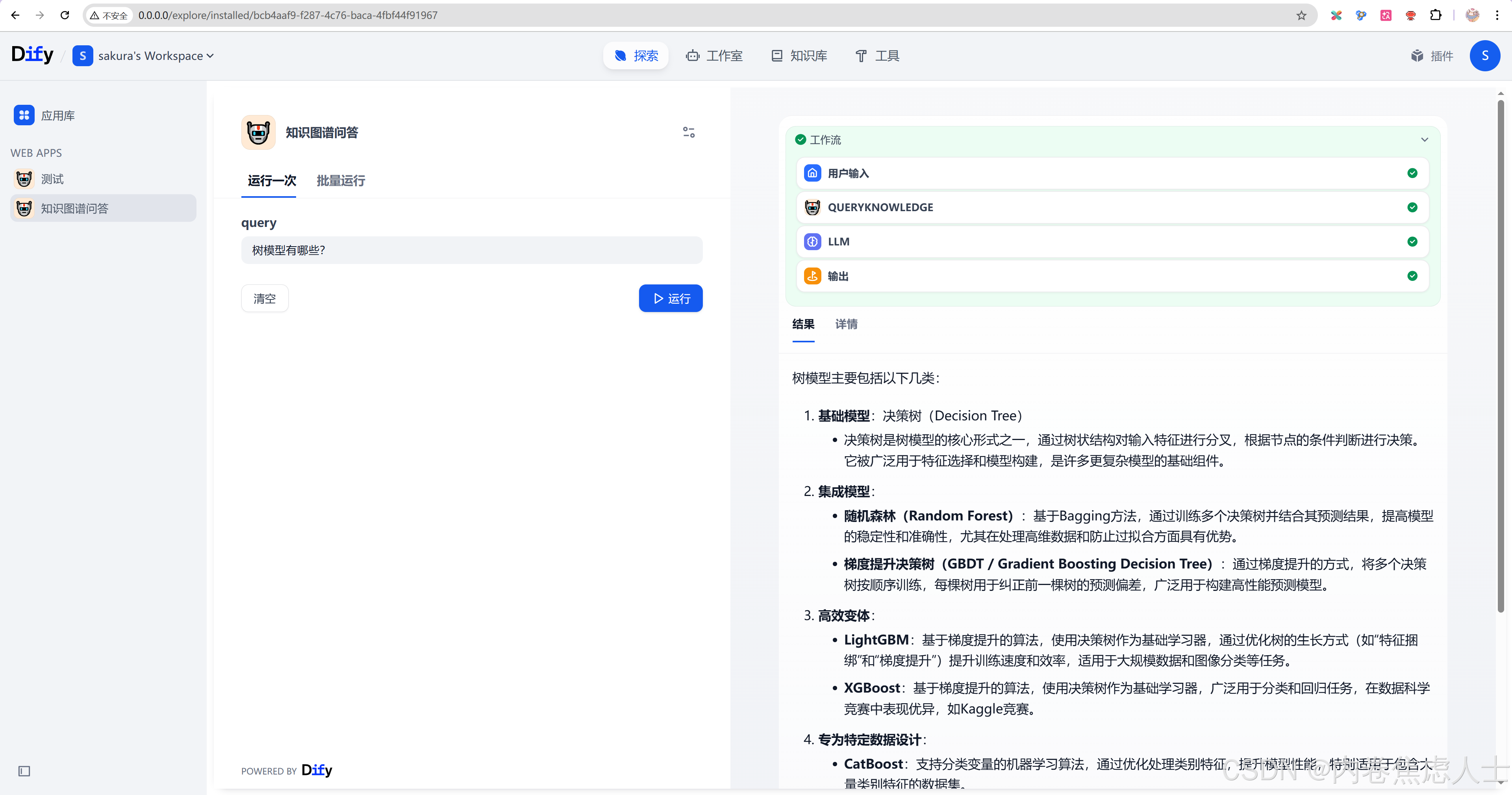Screen dimensions: 1512x795
Task: Click the 应用库 app store icon
Action: point(24,115)
